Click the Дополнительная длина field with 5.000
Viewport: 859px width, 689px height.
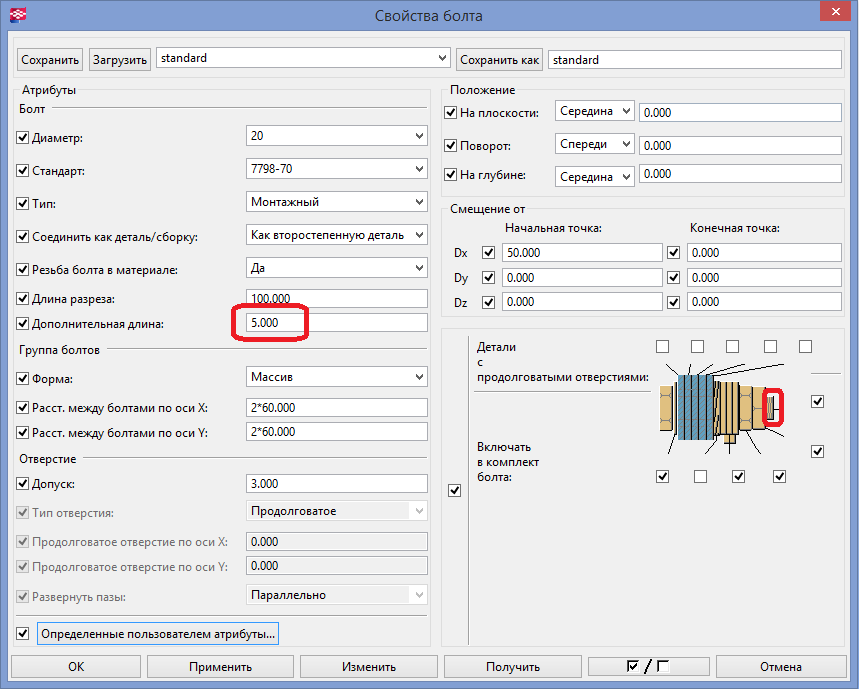[x=336, y=324]
